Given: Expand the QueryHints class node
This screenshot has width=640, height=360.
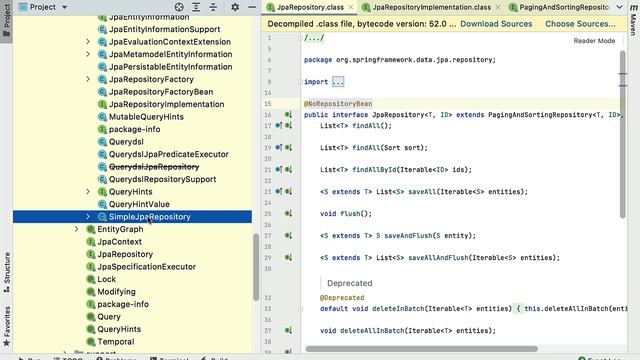Looking at the screenshot, I should (x=88, y=191).
